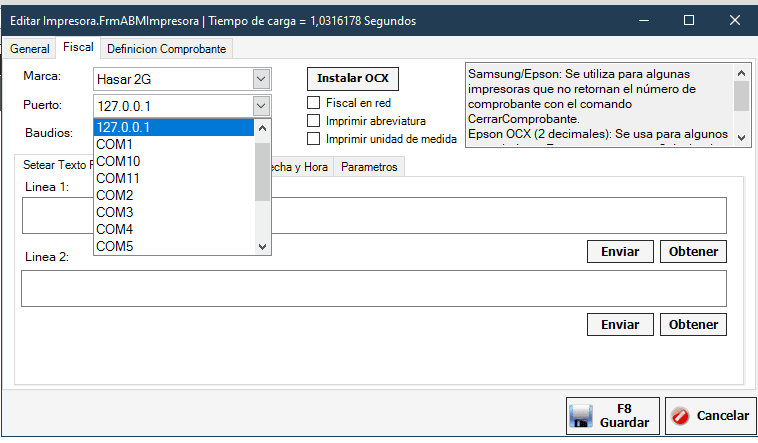Screen dimensions: 758x443
Task: Open the Parametros tab
Action: click(x=369, y=167)
